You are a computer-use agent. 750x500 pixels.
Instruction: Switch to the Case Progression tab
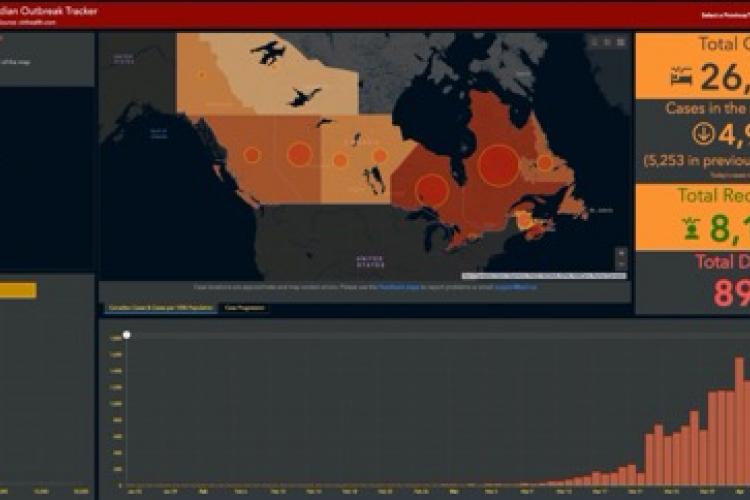244,308
